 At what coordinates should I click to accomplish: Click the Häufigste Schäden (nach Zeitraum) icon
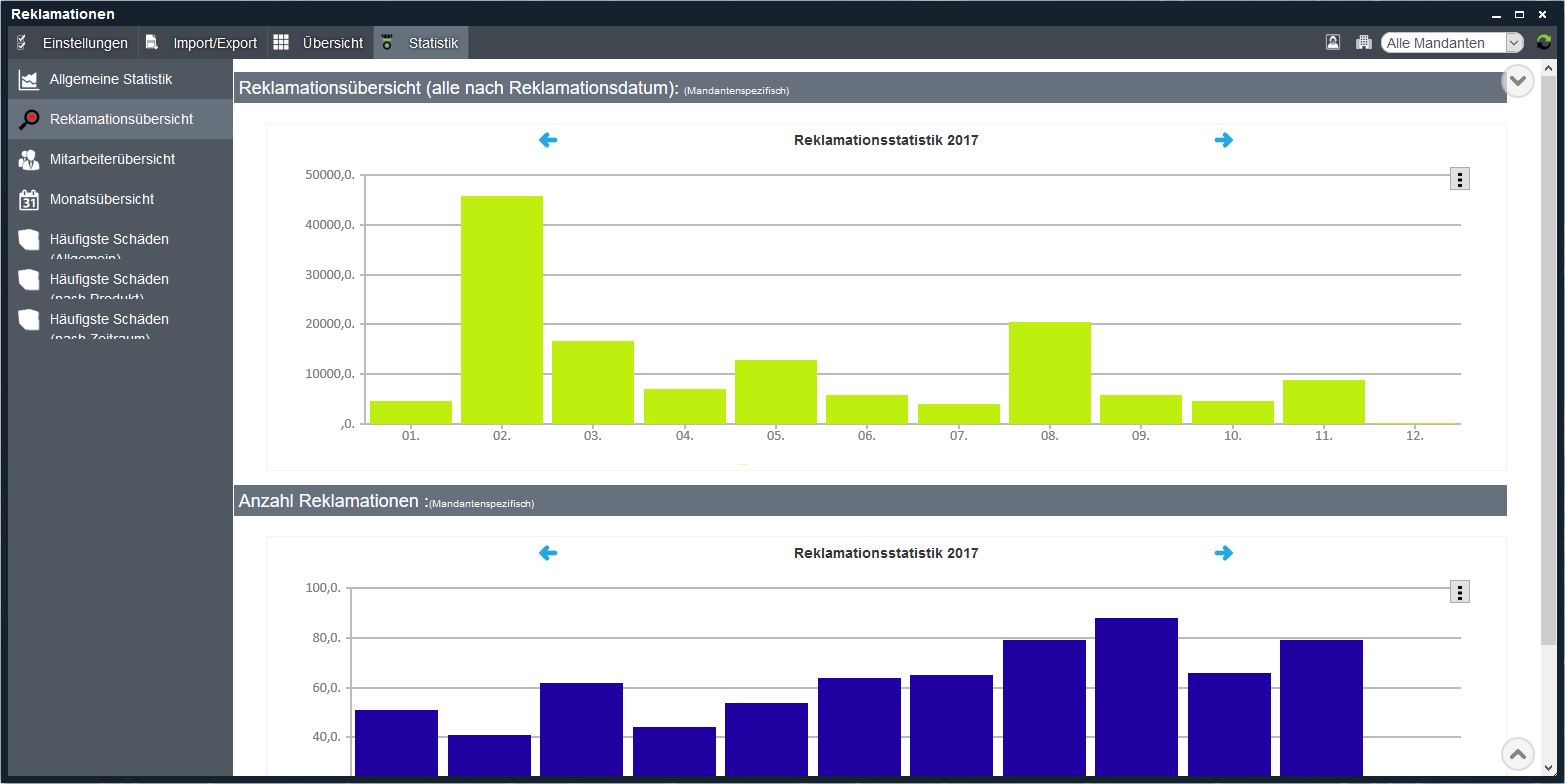[29, 320]
